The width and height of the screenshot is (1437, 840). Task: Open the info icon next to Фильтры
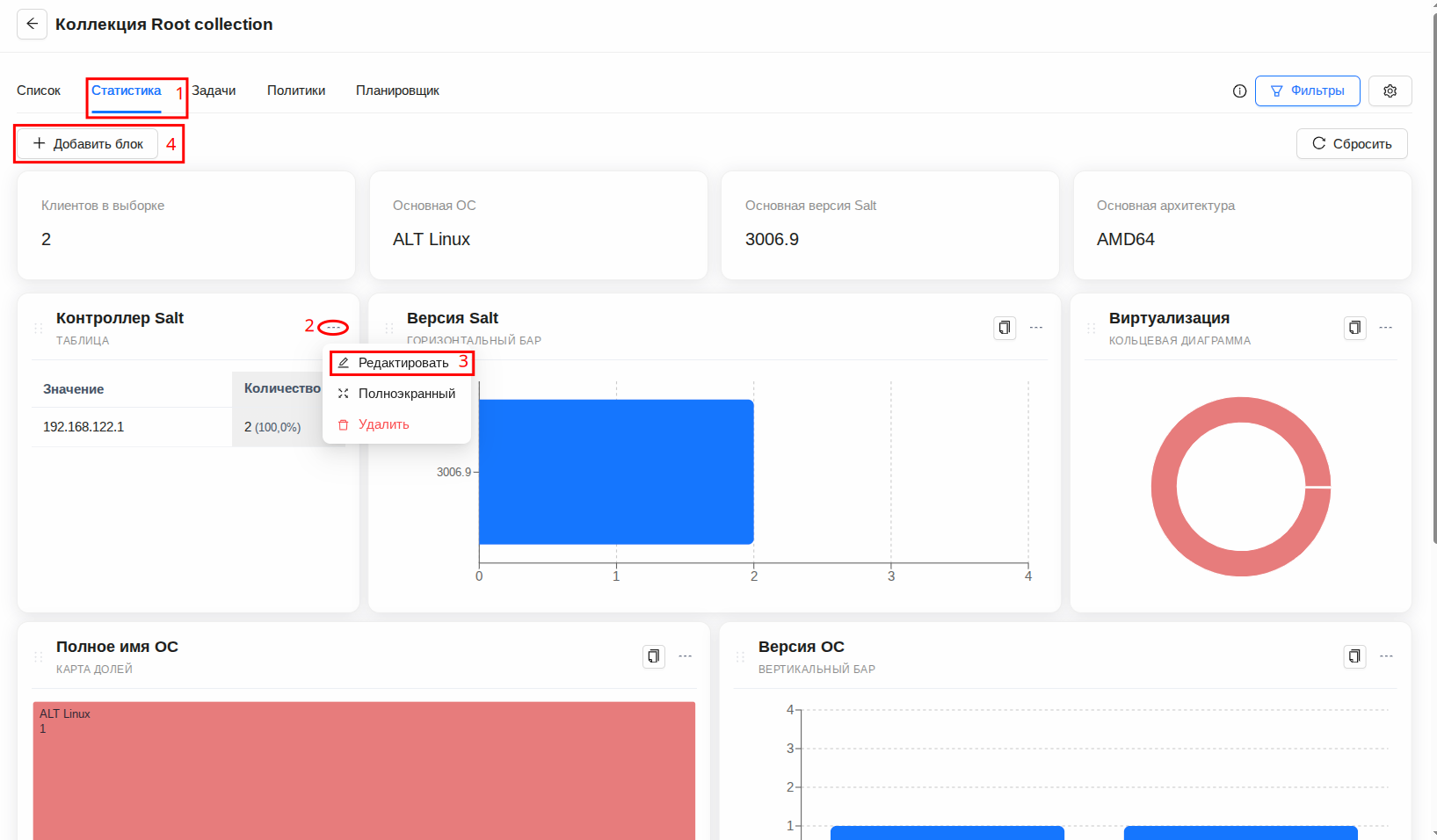1239,91
